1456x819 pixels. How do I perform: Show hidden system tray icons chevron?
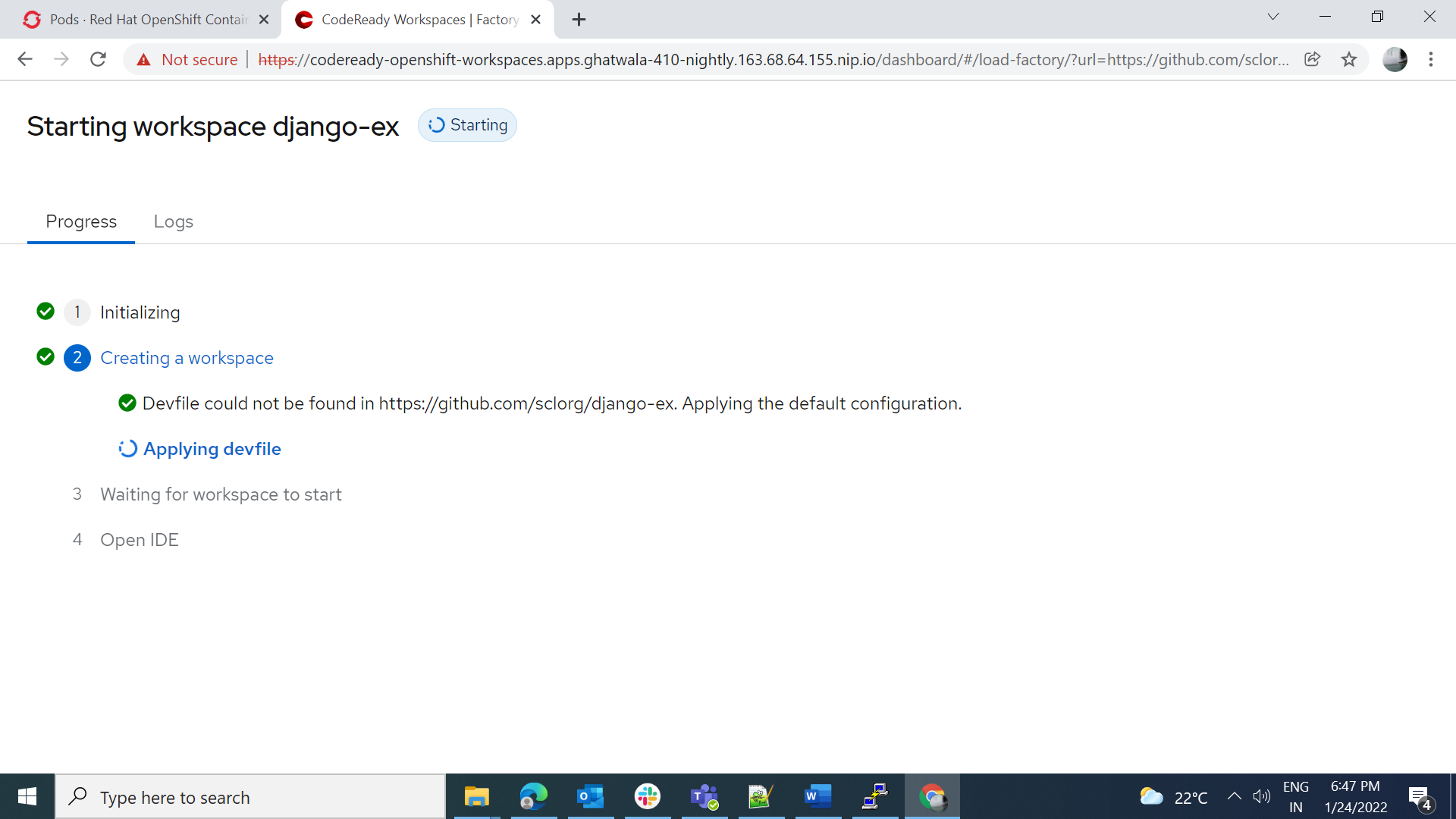(x=1235, y=796)
